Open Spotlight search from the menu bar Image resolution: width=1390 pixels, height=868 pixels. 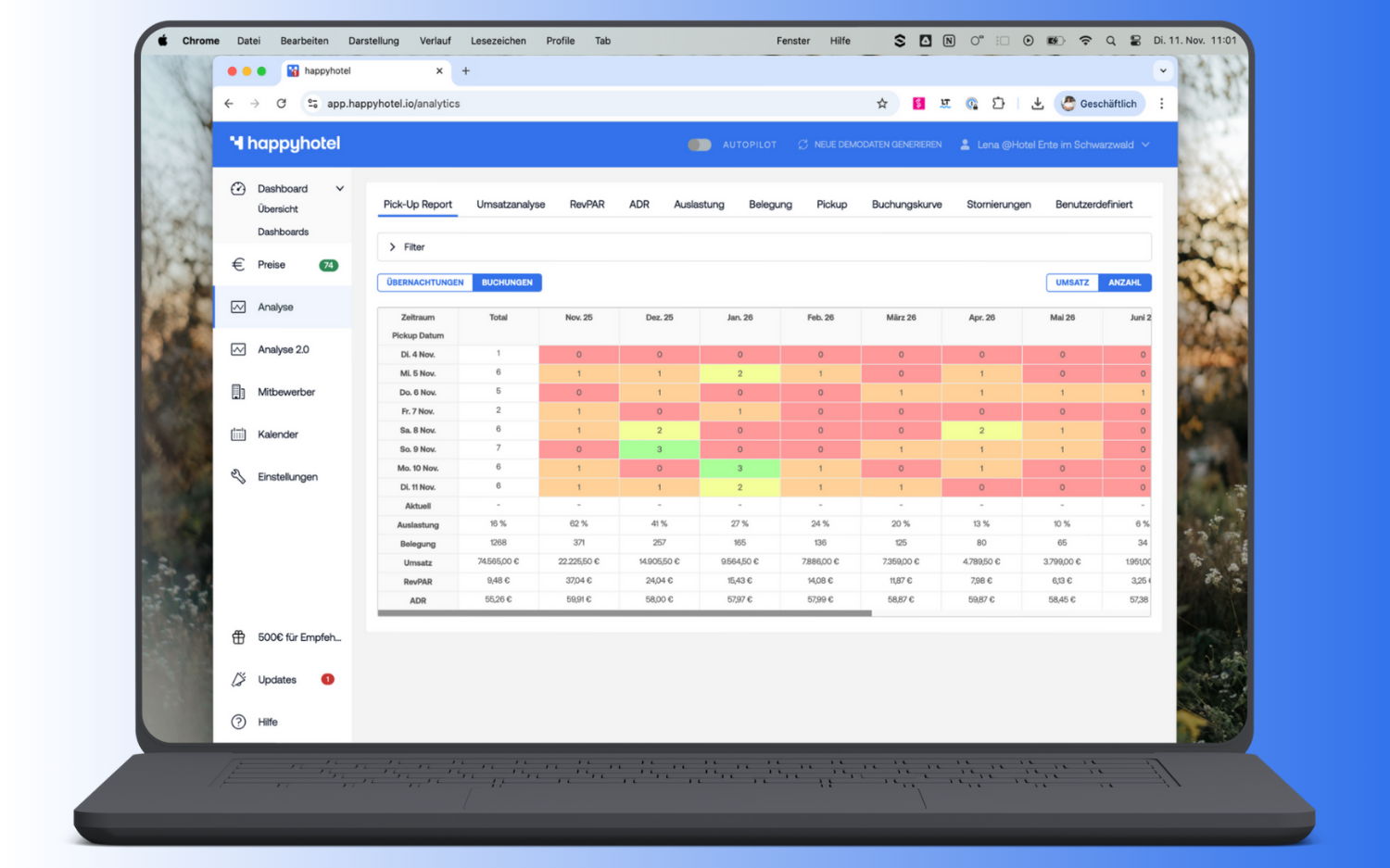pos(1110,41)
